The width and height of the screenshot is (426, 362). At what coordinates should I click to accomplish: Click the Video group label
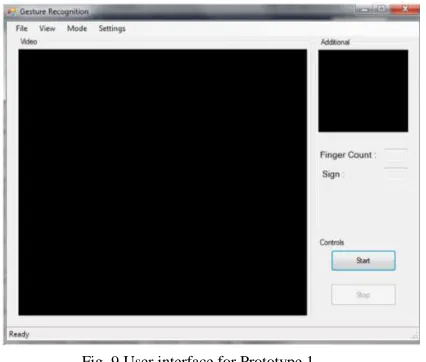point(29,42)
